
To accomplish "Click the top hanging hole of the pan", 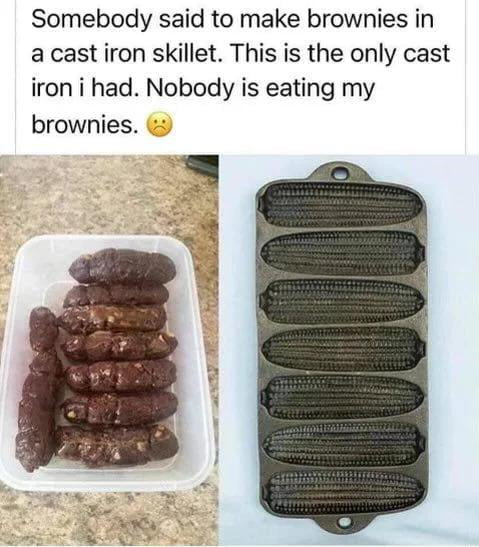I will [339, 172].
